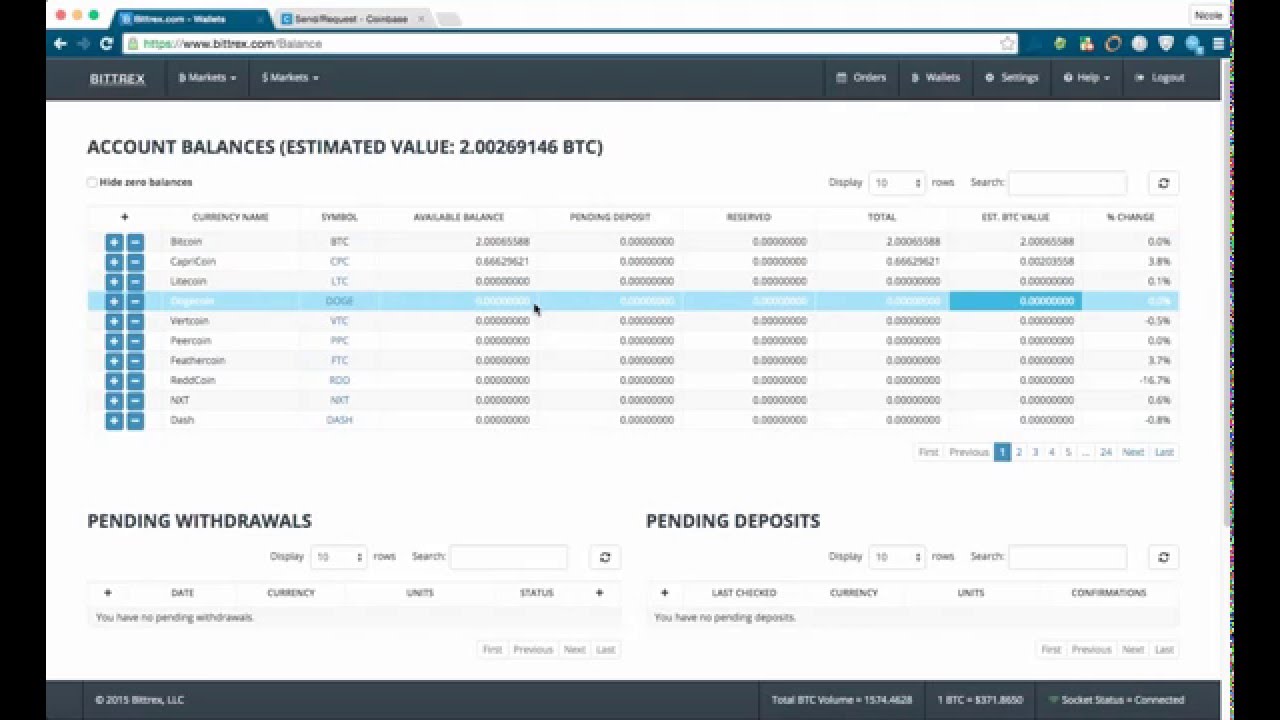Sort by the % Change column header
1280x720 pixels.
(1130, 217)
